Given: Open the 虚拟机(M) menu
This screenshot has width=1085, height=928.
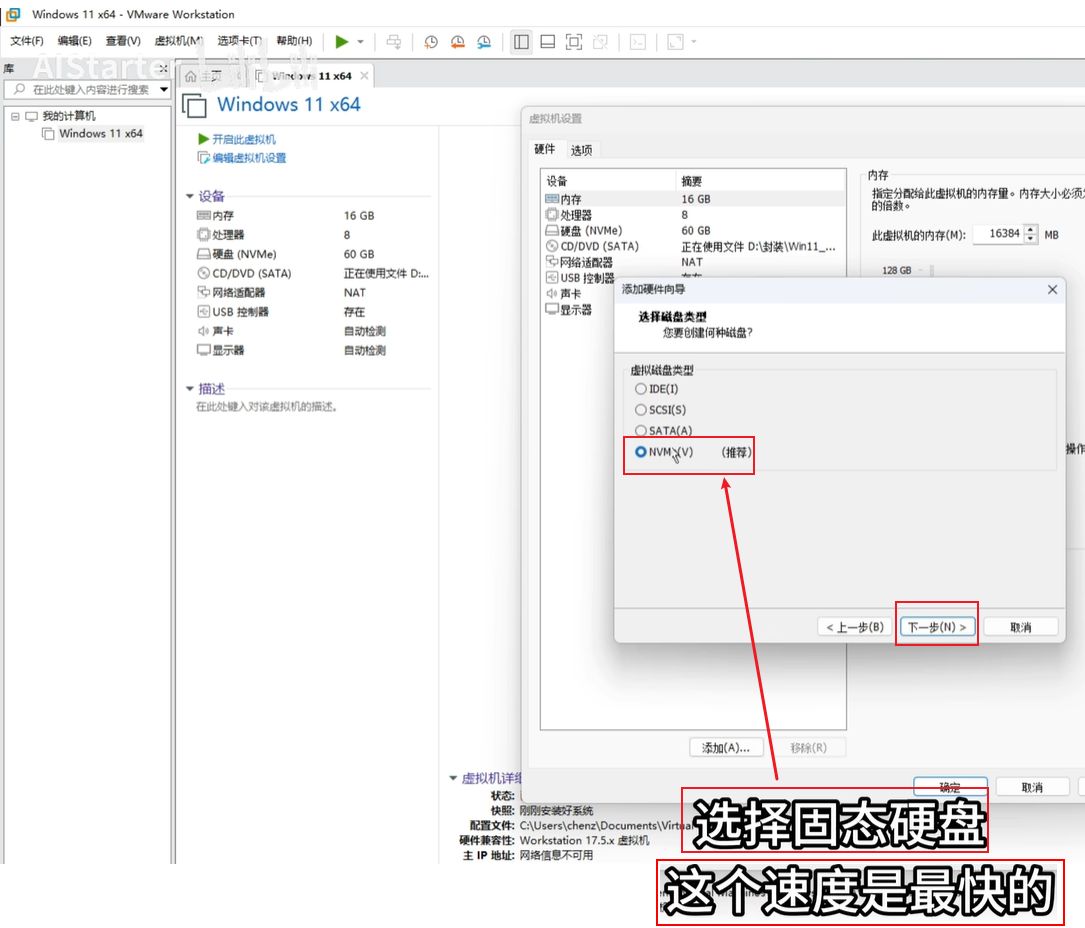Looking at the screenshot, I should (x=178, y=41).
